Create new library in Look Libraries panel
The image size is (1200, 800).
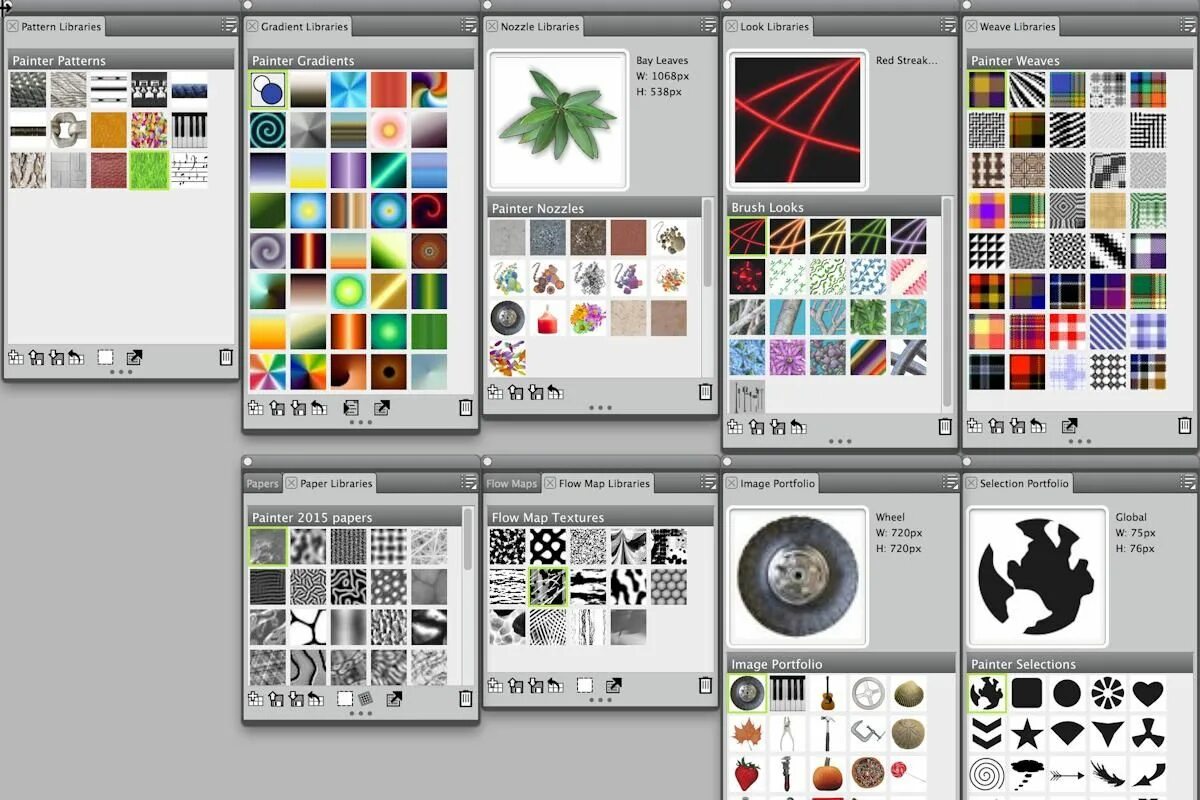click(735, 426)
